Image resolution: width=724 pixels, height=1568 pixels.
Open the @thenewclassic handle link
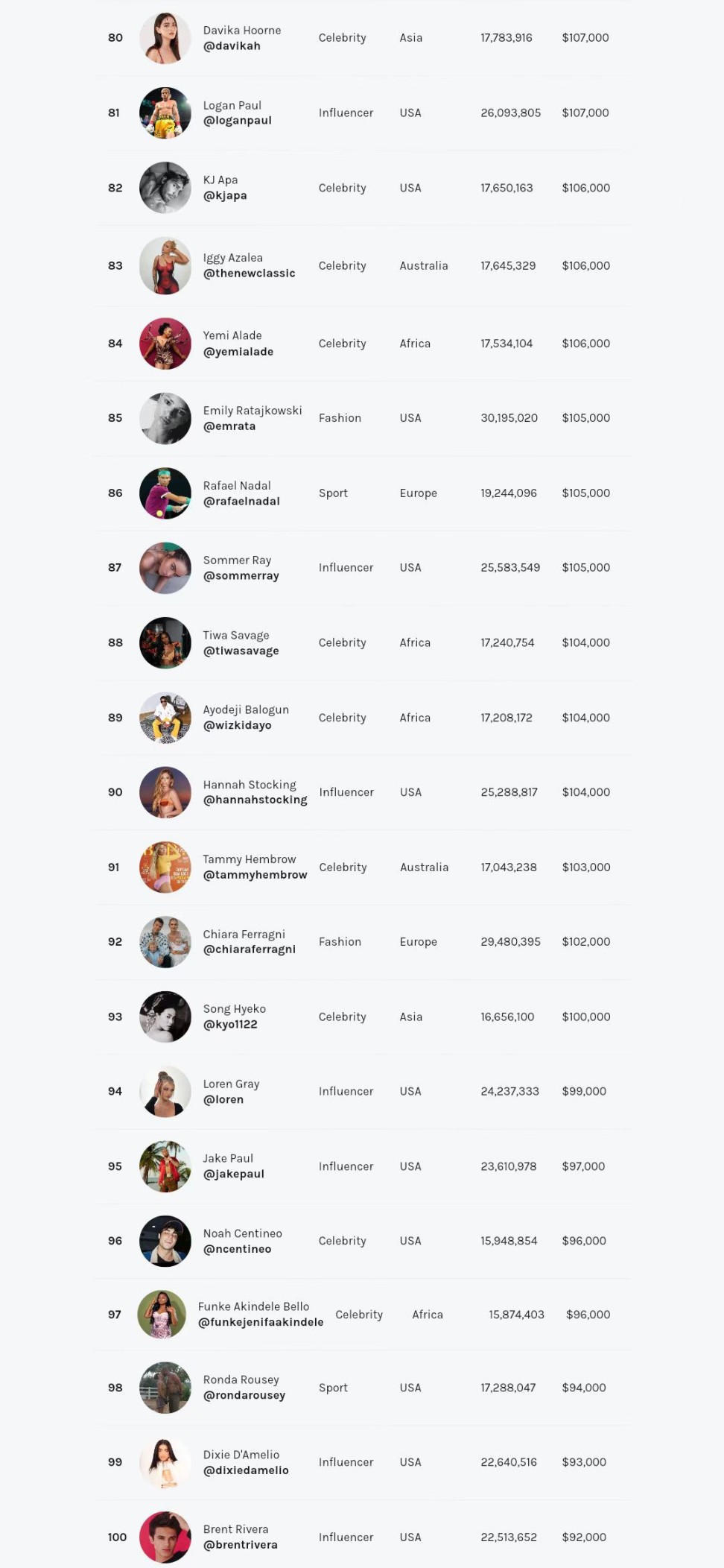(249, 274)
